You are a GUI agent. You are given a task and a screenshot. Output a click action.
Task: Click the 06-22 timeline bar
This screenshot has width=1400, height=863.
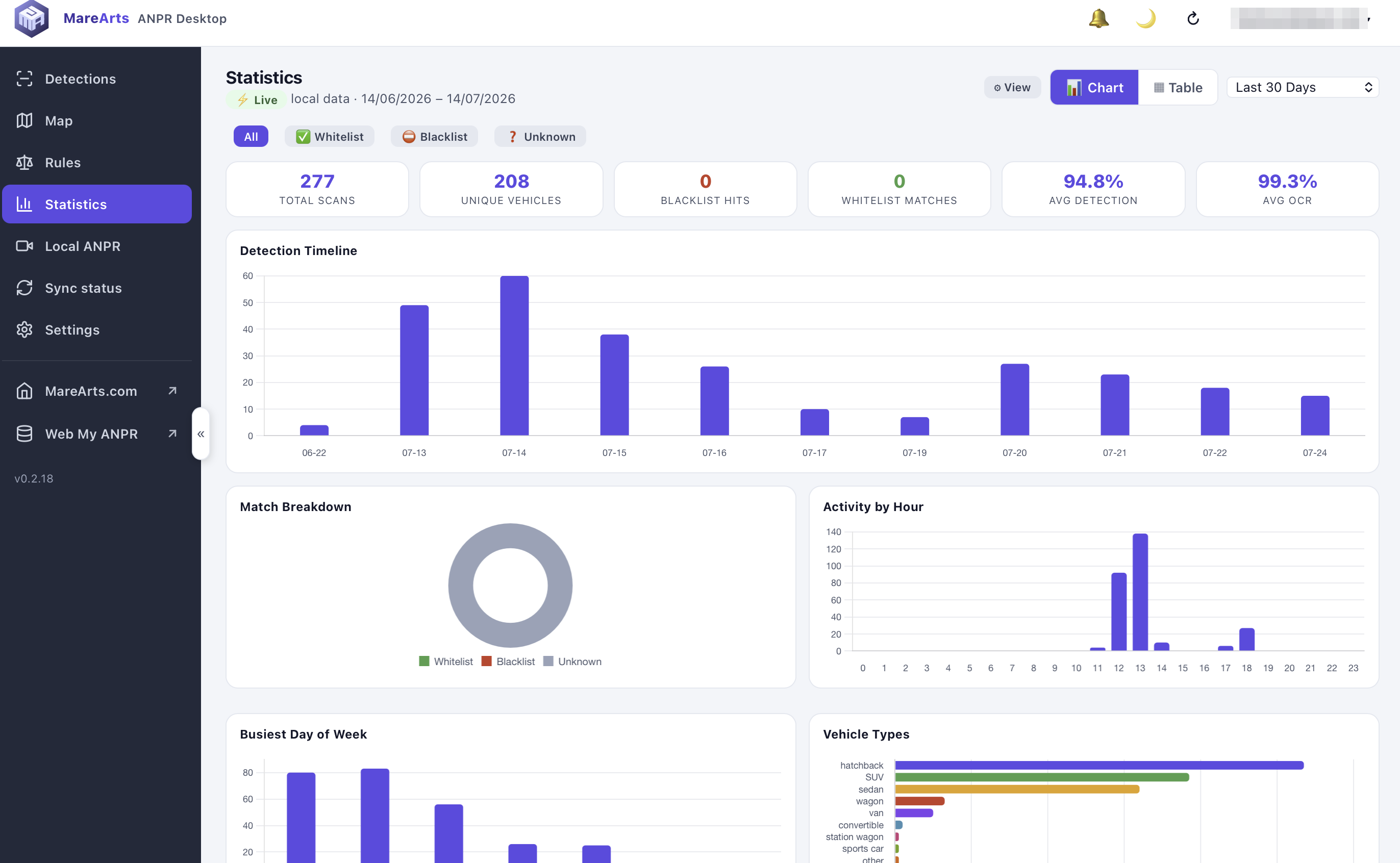coord(314,430)
